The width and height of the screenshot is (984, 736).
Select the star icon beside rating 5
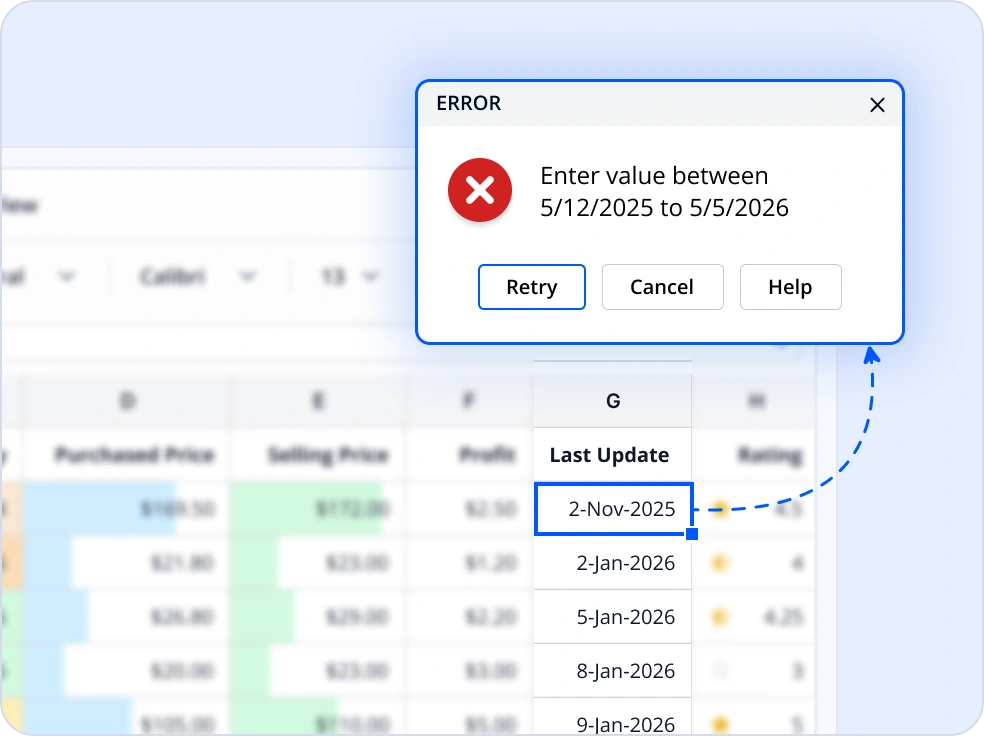point(720,721)
